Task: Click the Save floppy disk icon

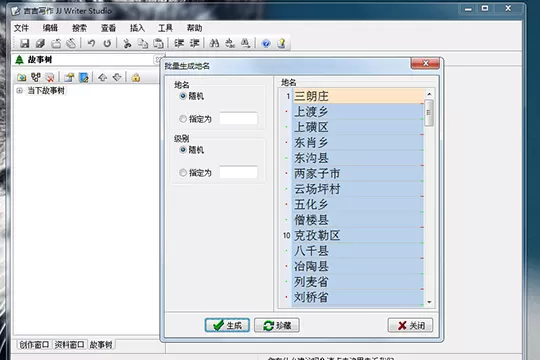Action: [x=24, y=43]
